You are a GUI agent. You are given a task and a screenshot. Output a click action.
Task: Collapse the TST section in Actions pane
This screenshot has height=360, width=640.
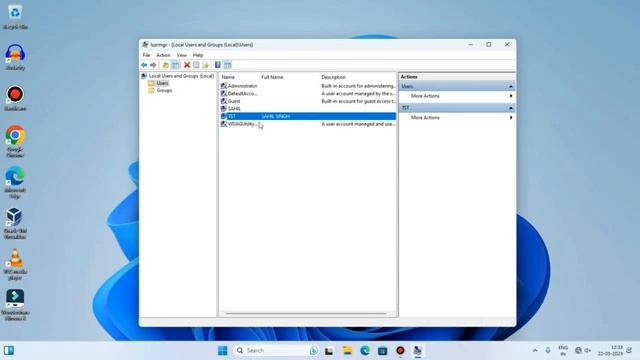pos(511,108)
